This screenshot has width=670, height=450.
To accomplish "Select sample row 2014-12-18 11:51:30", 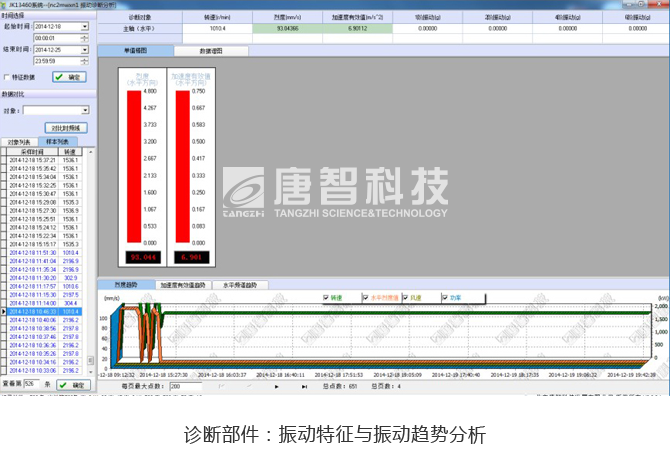I will [x=44, y=253].
